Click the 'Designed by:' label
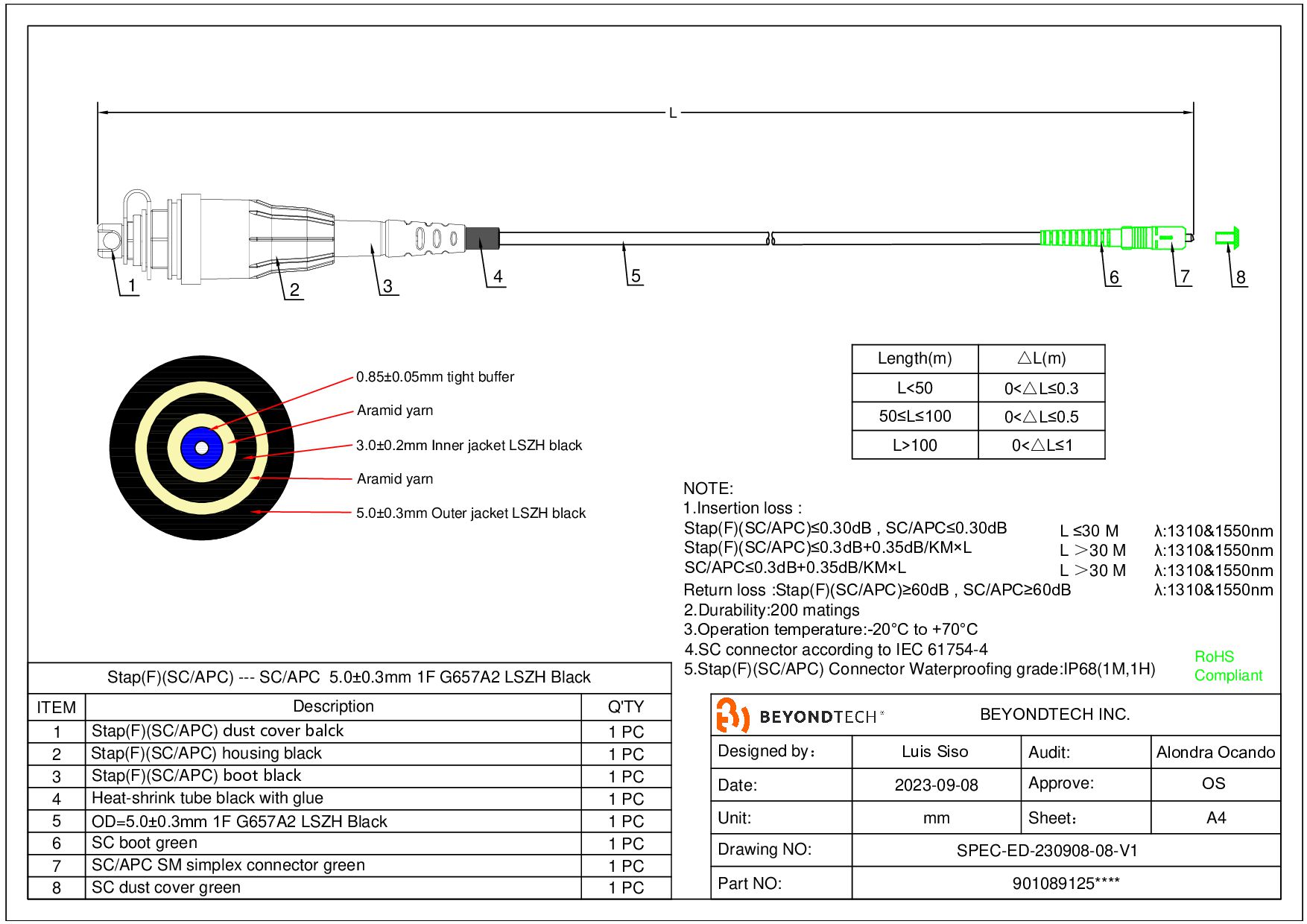 pyautogui.click(x=767, y=751)
